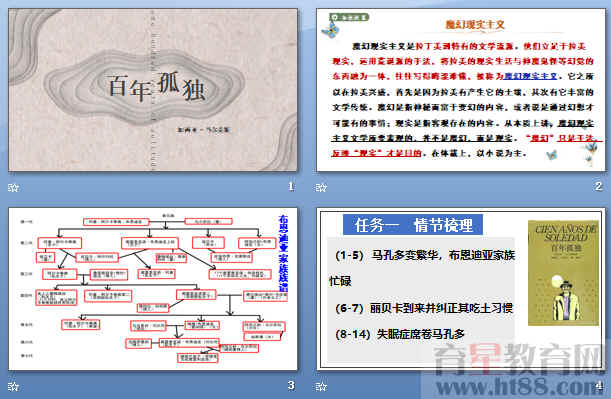Click the green label badge on slide 2
The height and width of the screenshot is (399, 611).
350,17
